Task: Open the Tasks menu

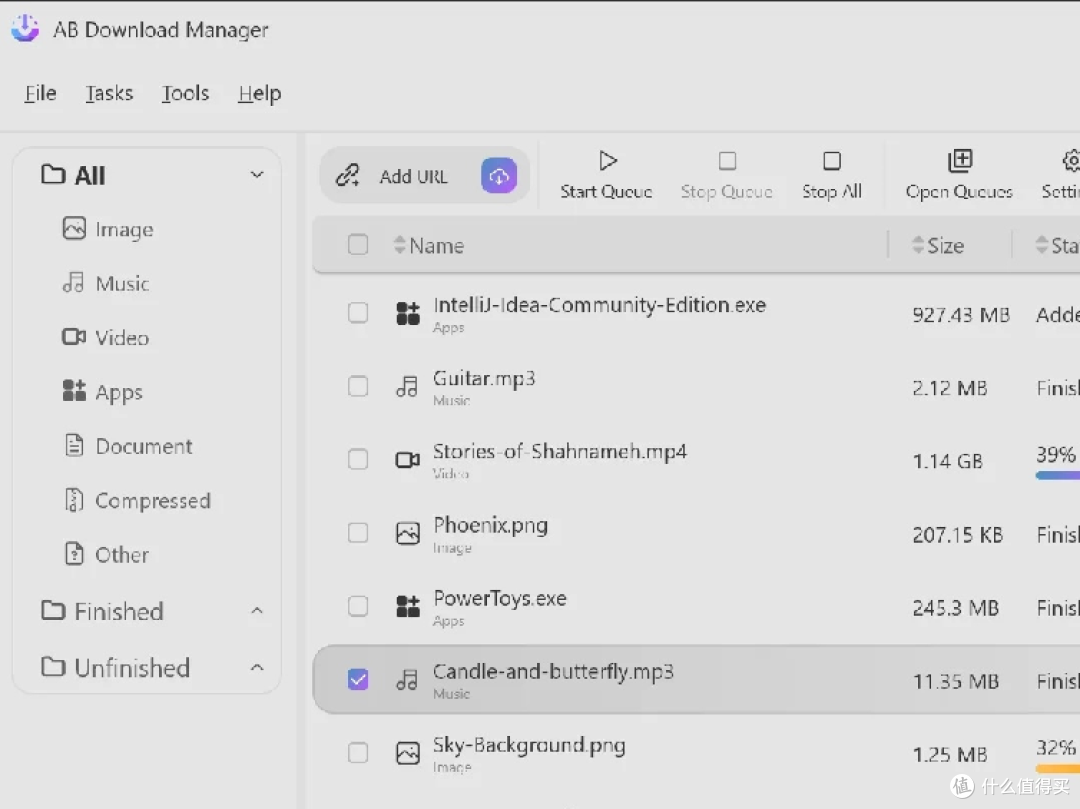Action: (109, 93)
